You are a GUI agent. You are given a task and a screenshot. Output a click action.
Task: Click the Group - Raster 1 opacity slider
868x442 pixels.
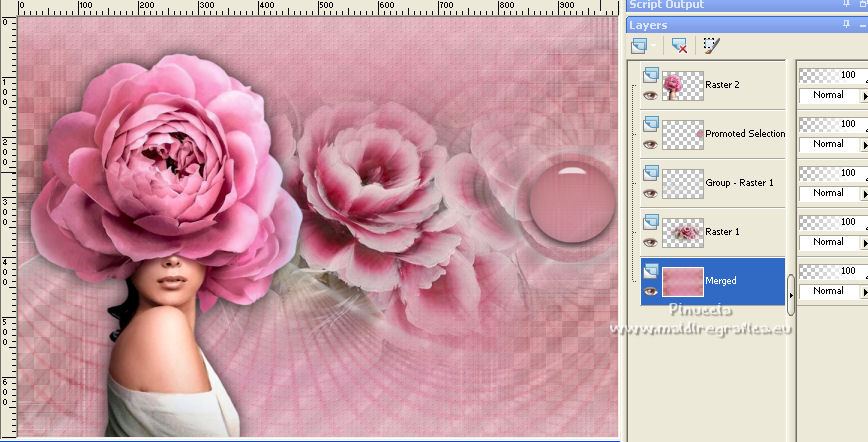click(x=833, y=173)
